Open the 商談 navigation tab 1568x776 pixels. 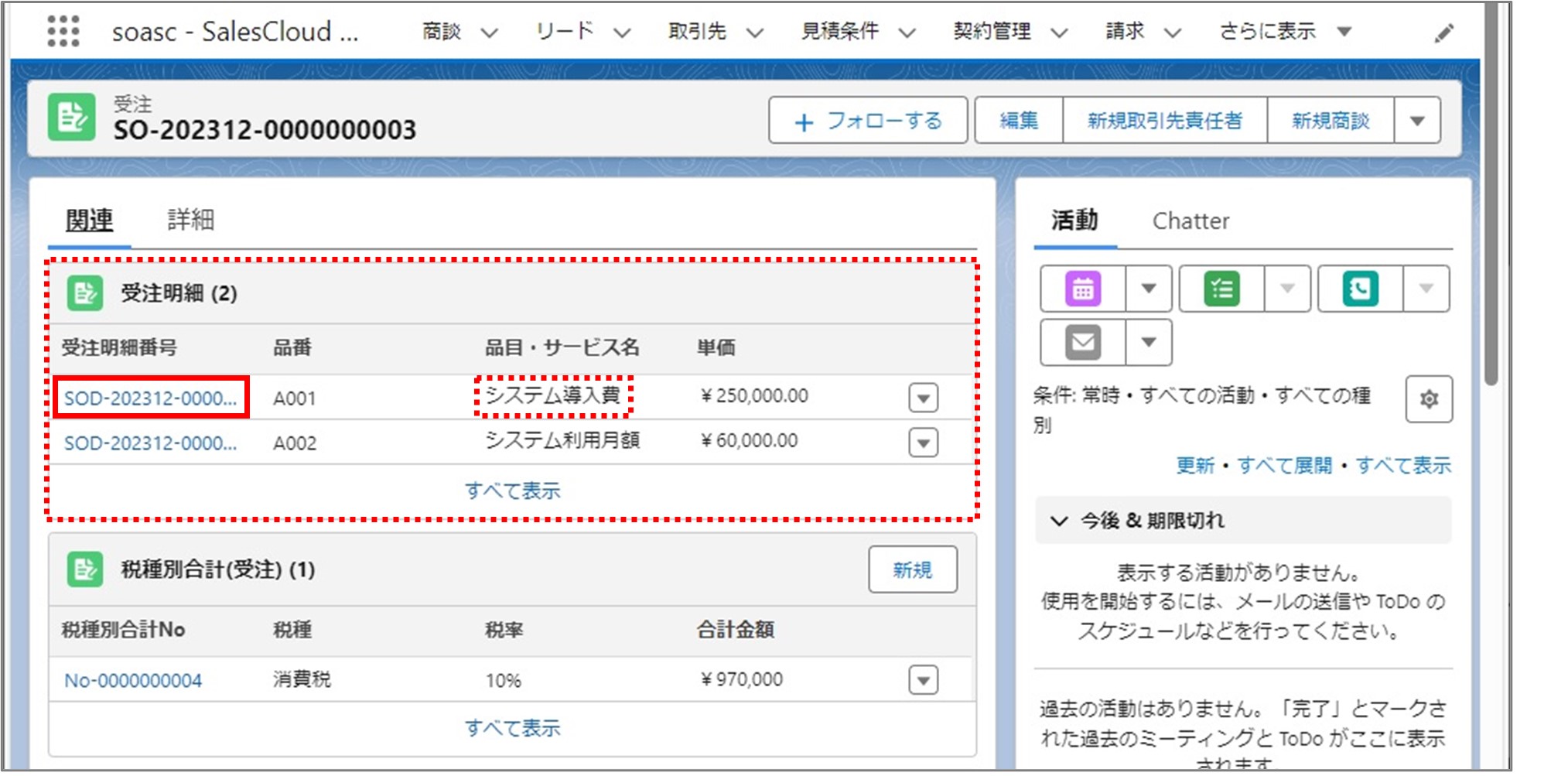[x=442, y=32]
